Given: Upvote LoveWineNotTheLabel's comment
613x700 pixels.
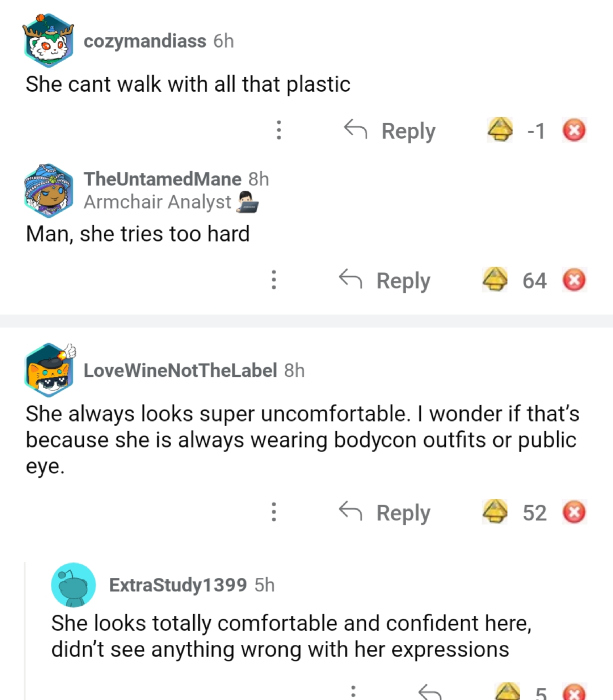Looking at the screenshot, I should pos(494,513).
